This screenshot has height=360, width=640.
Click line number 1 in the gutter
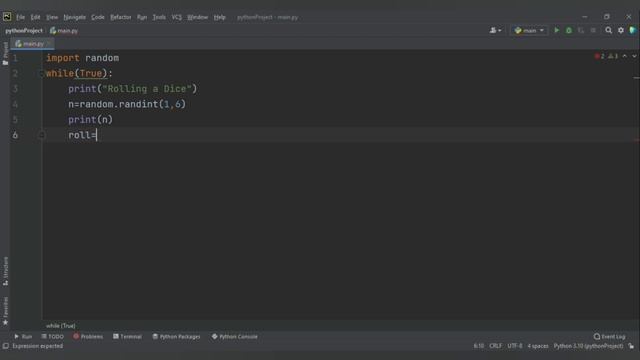pos(15,58)
